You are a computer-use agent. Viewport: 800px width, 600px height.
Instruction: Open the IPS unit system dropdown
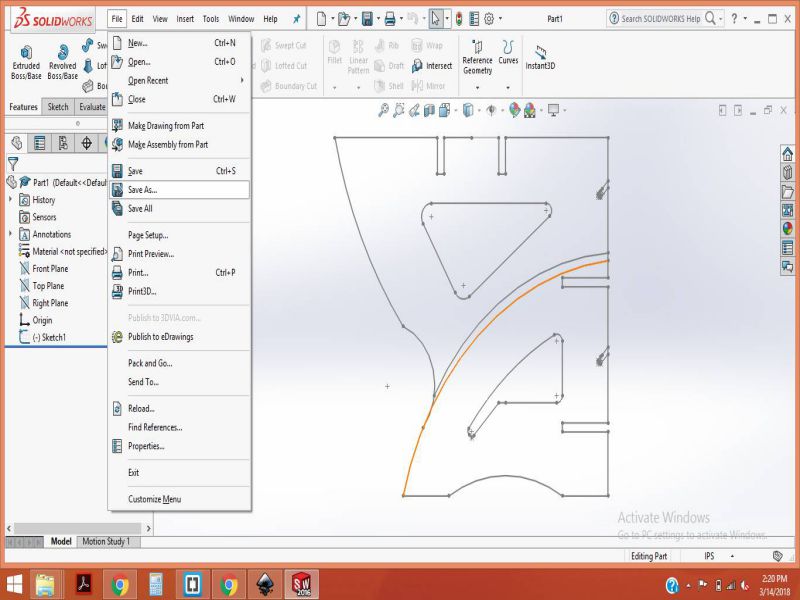[732, 556]
